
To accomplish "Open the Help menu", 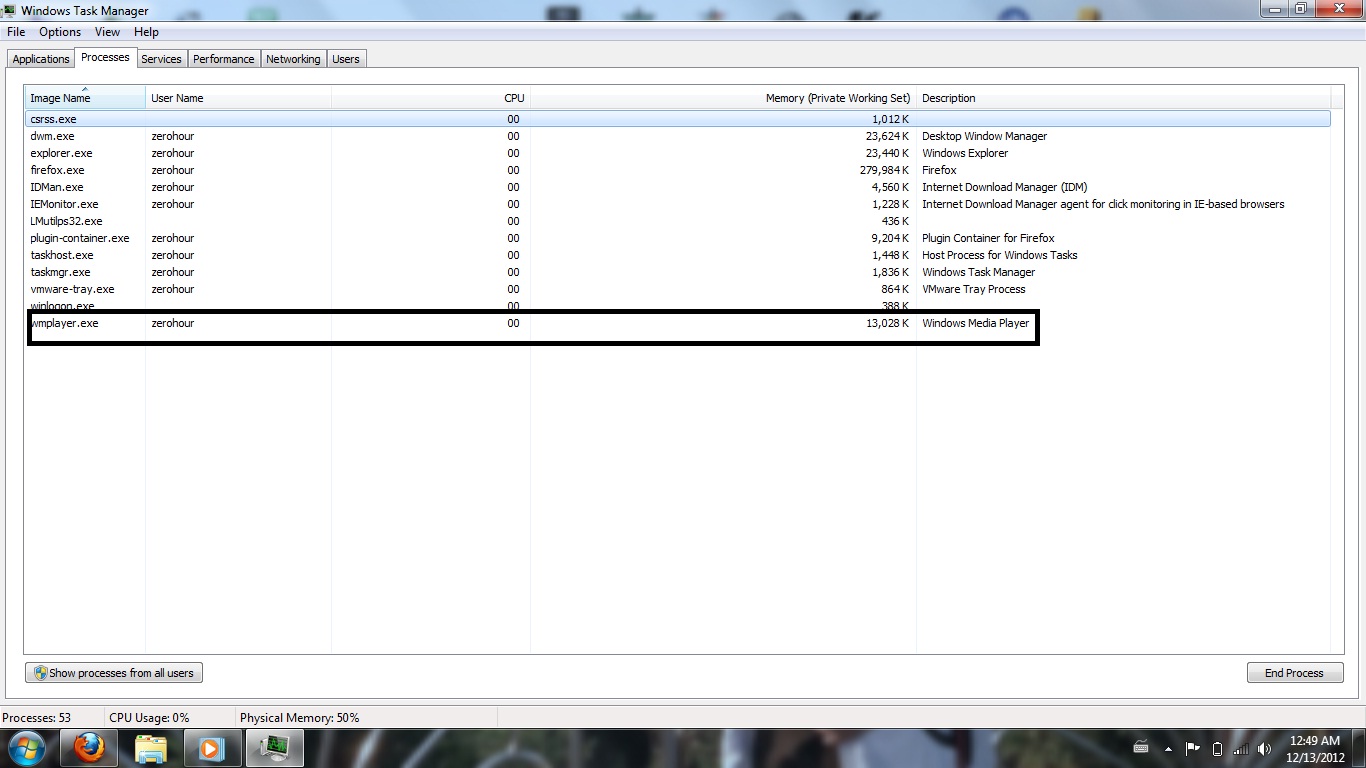I will (x=146, y=32).
